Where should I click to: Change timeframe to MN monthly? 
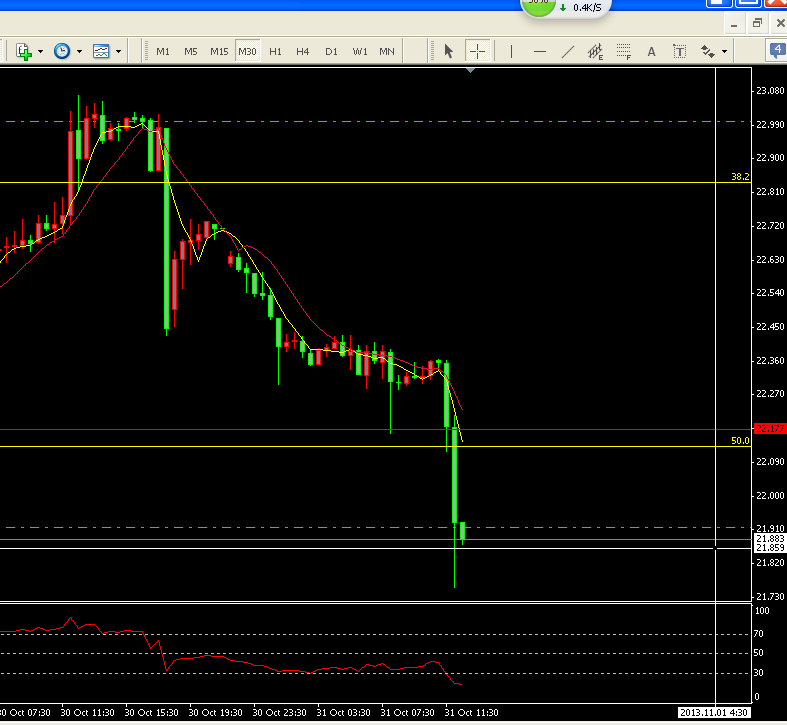tap(386, 51)
